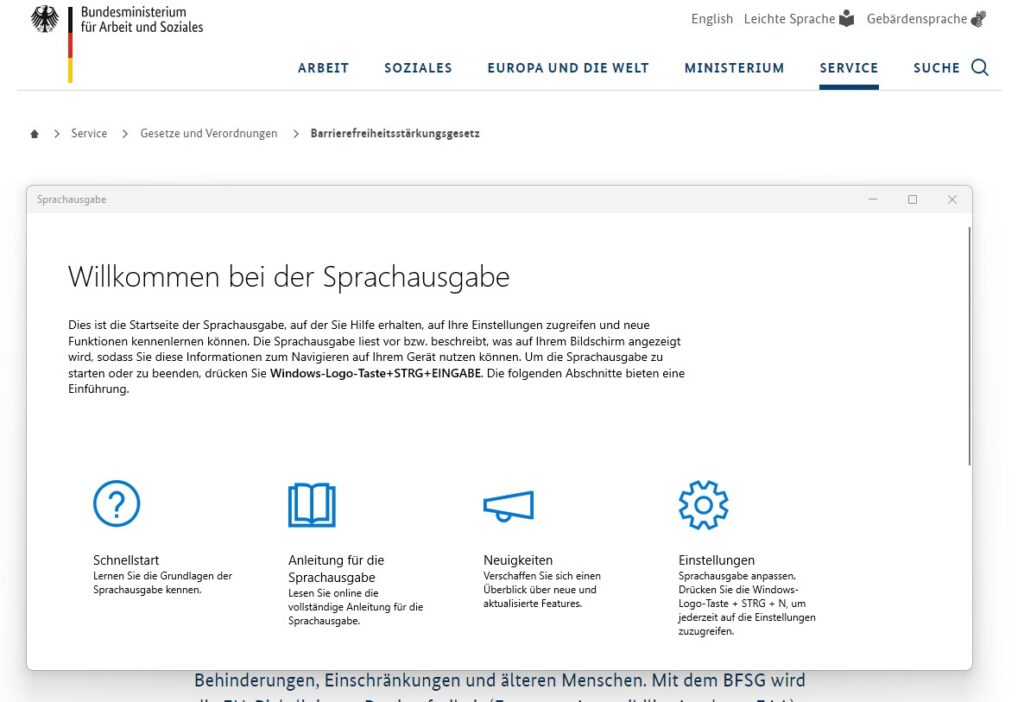Image resolution: width=1024 pixels, height=702 pixels.
Task: Click the Schnellstart heading text
Action: (x=126, y=560)
